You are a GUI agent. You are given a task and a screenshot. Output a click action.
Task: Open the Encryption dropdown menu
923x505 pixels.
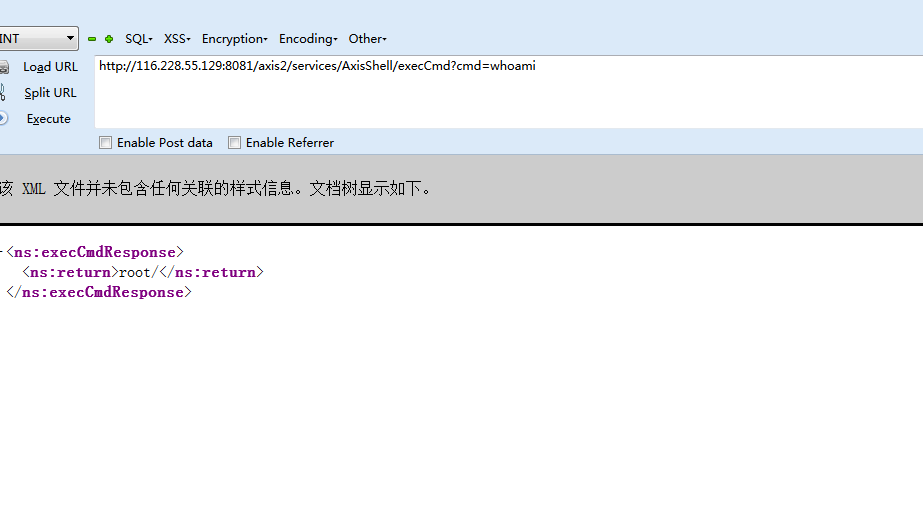[235, 39]
